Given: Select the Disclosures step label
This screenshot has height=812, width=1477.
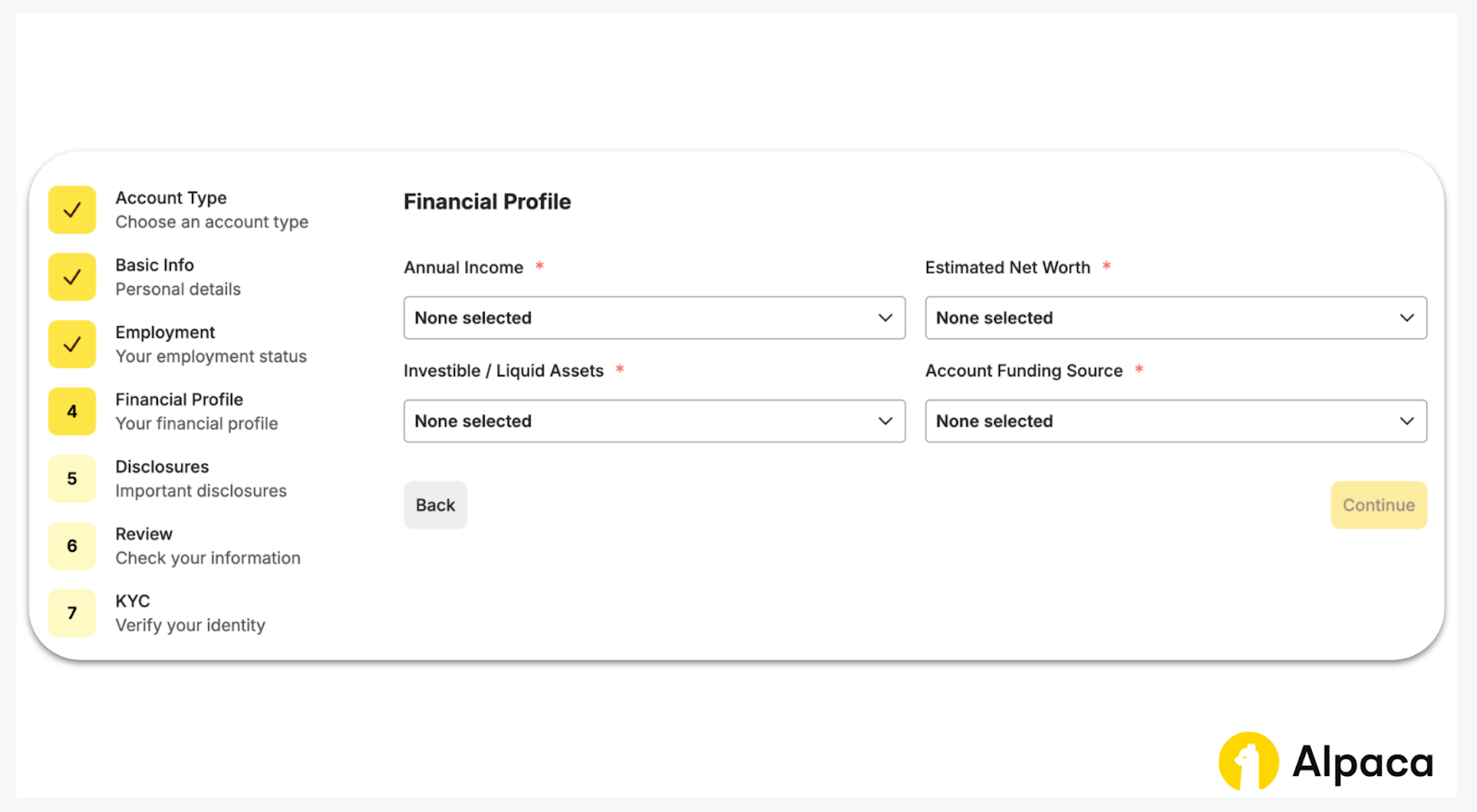Looking at the screenshot, I should pos(162,467).
